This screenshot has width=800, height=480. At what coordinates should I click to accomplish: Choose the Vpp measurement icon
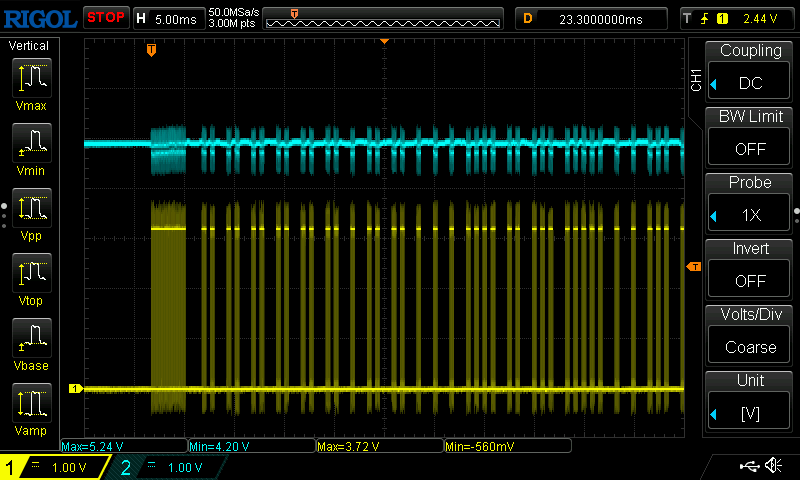coord(32,208)
